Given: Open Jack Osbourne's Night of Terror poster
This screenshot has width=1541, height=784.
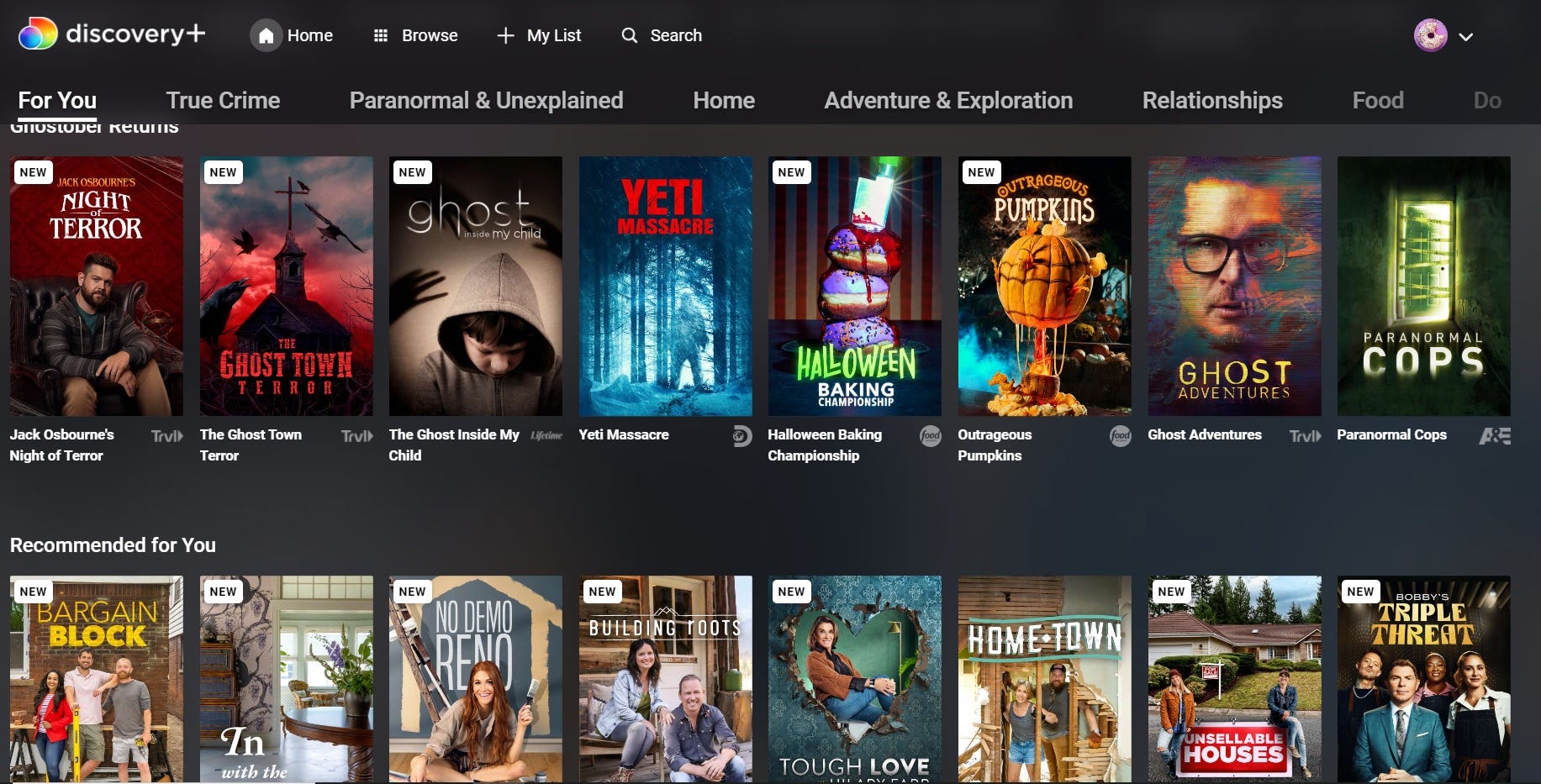Looking at the screenshot, I should pyautogui.click(x=97, y=286).
